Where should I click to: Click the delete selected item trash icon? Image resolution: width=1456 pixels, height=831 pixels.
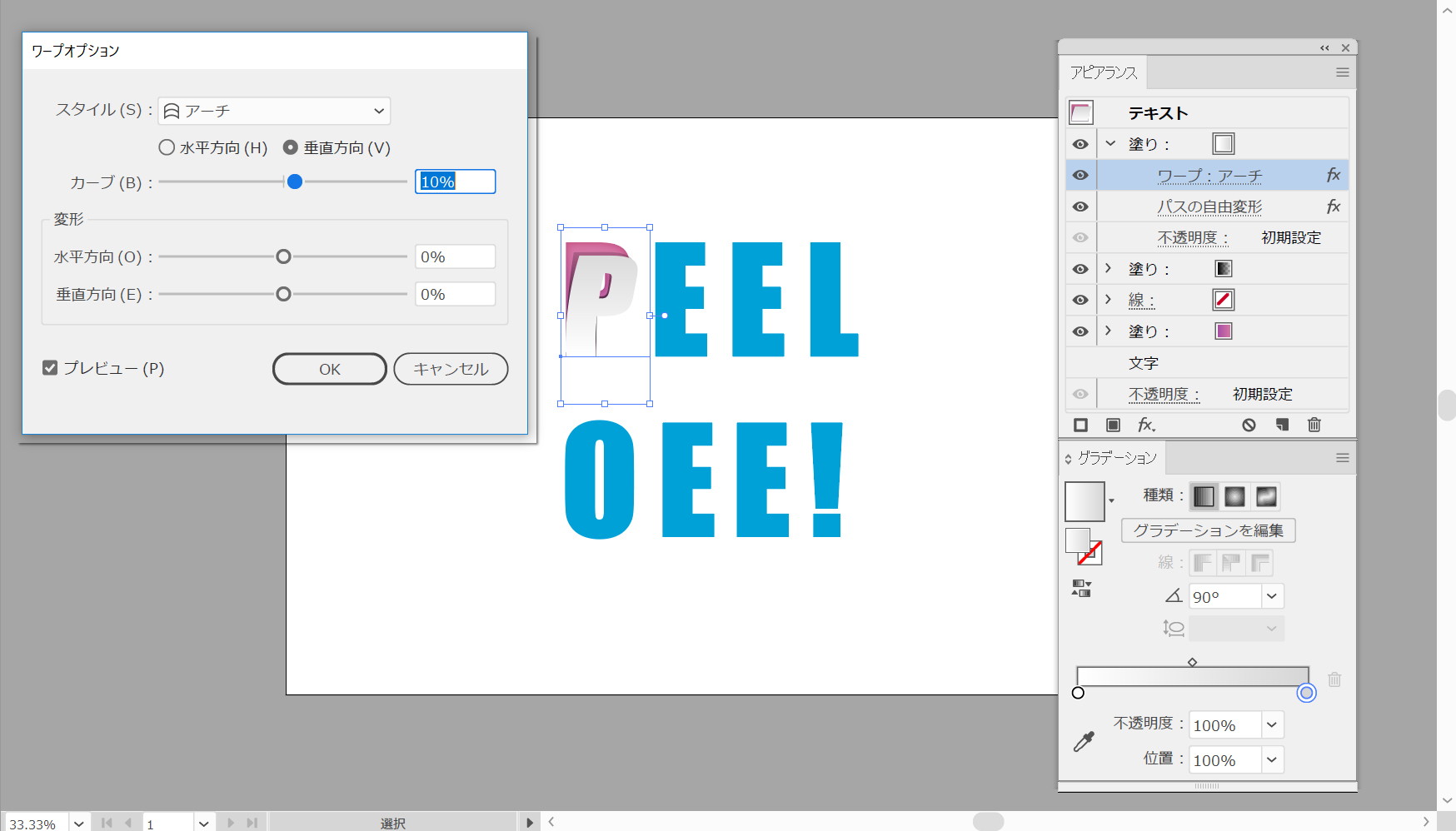(x=1314, y=425)
